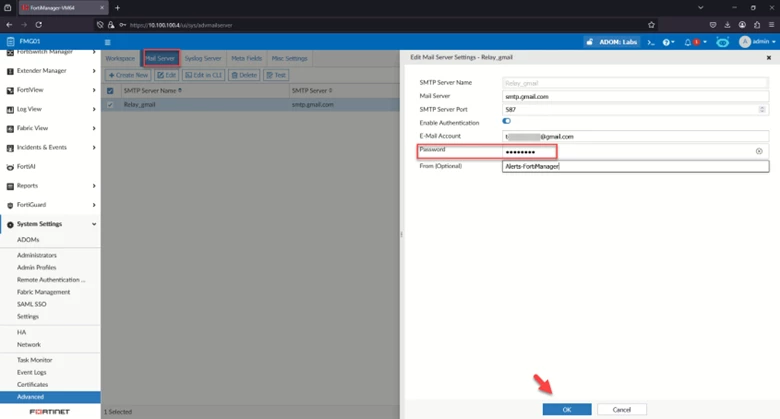The height and width of the screenshot is (419, 780).
Task: Expand the FortiView chevron
Action: [x=94, y=90]
